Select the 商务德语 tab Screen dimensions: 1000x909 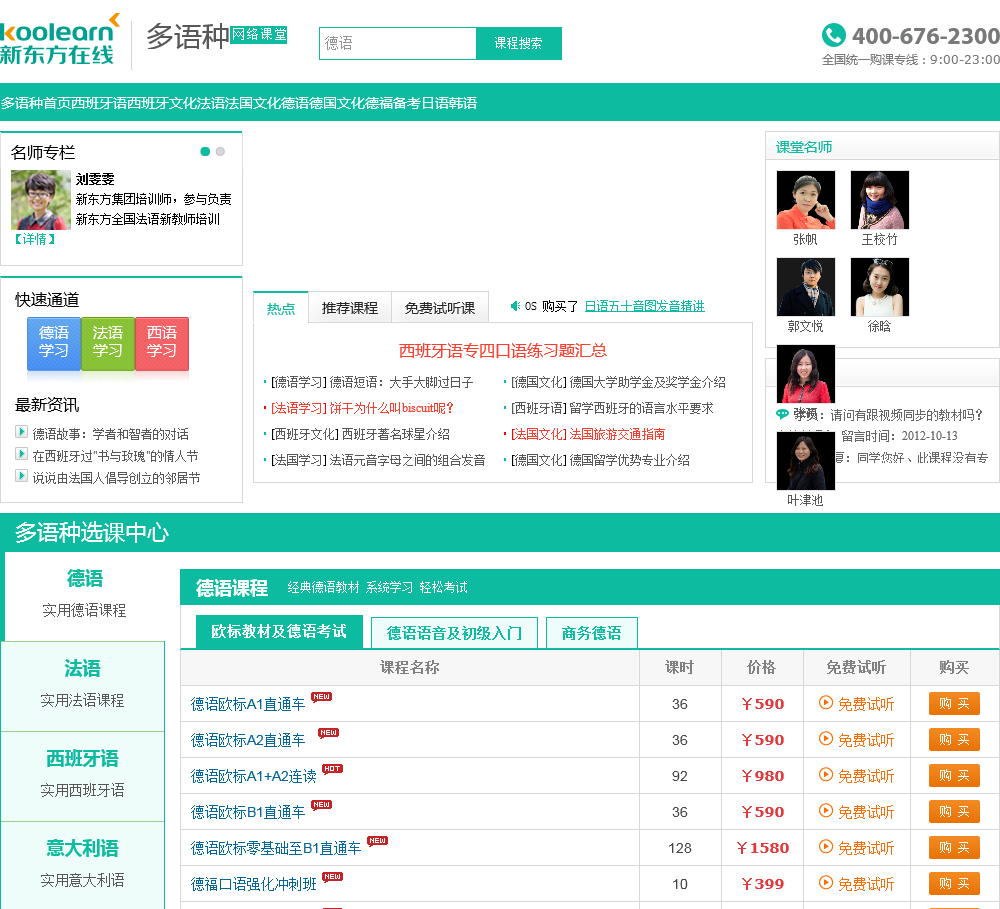click(x=591, y=633)
